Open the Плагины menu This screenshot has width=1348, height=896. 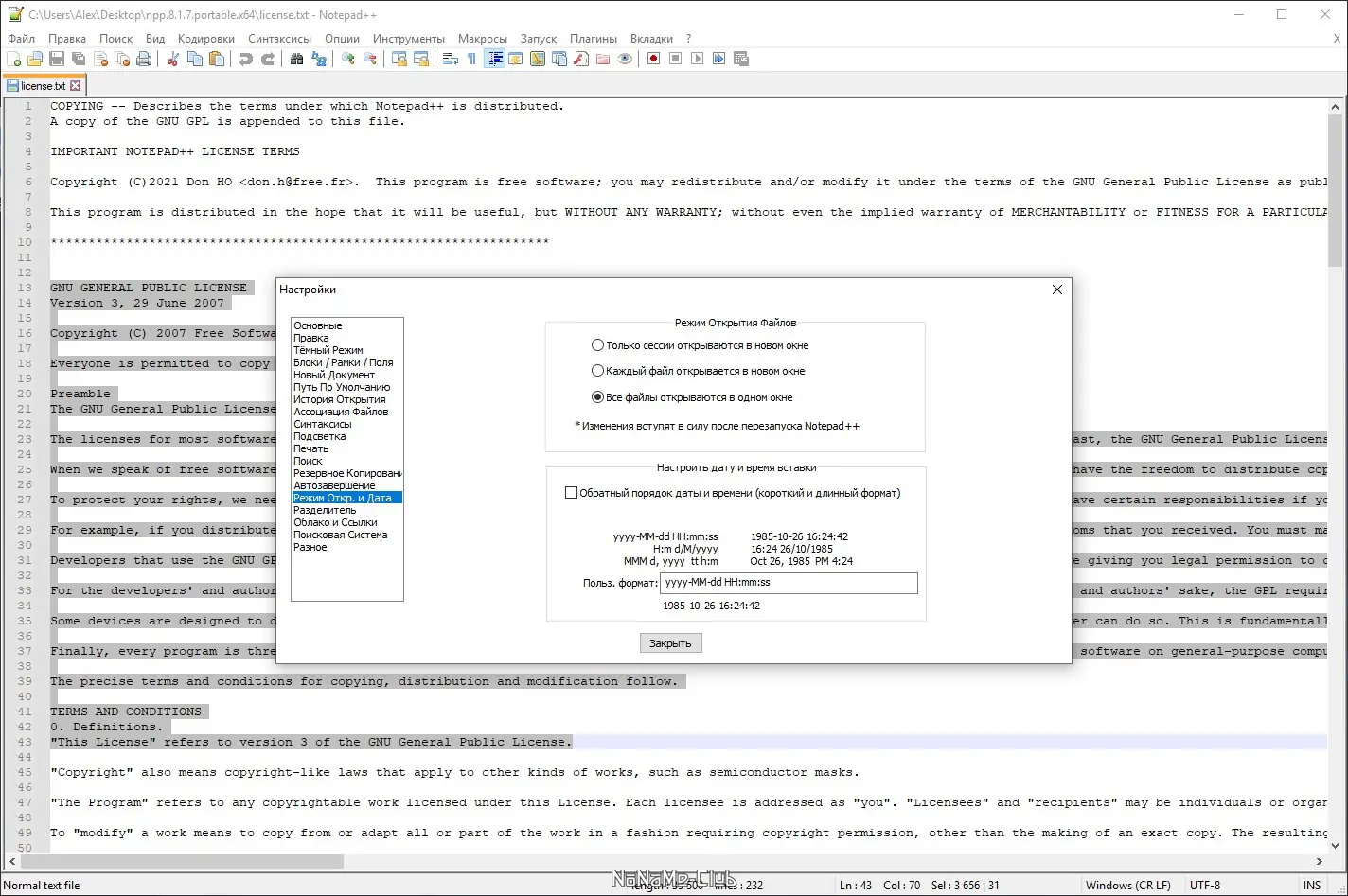[x=594, y=39]
